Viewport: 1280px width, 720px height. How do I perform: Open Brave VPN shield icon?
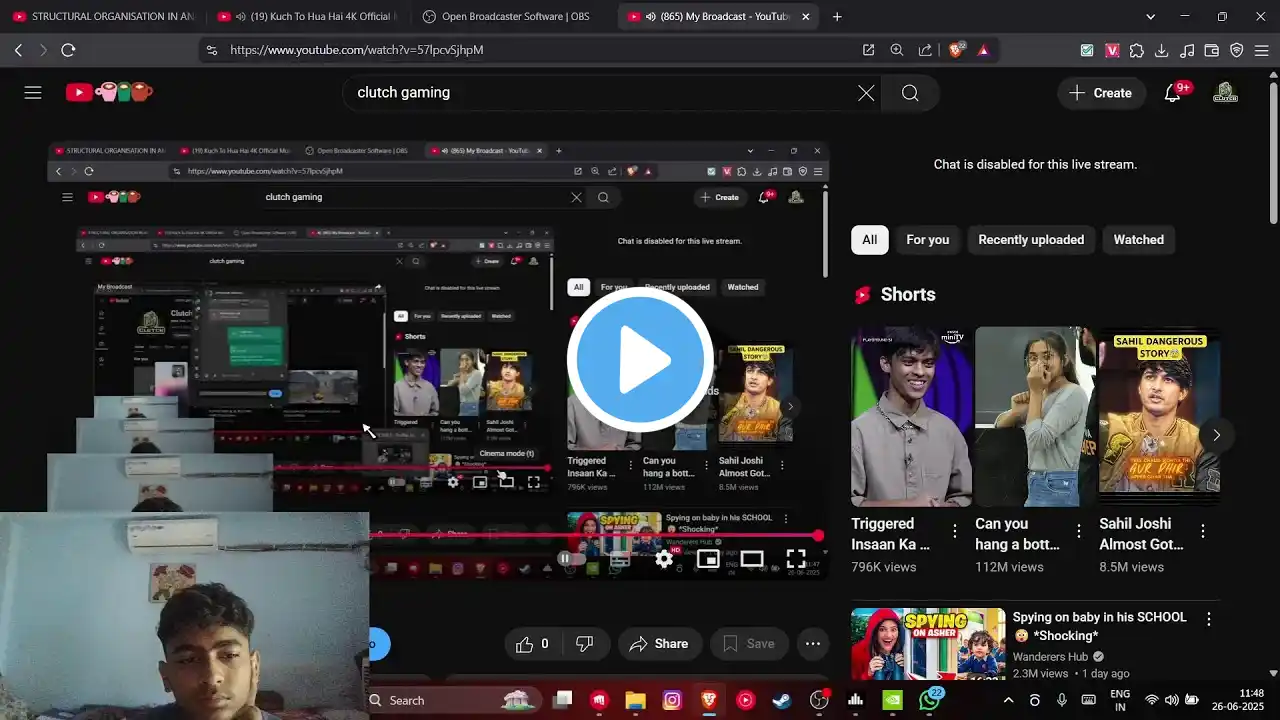point(1237,50)
